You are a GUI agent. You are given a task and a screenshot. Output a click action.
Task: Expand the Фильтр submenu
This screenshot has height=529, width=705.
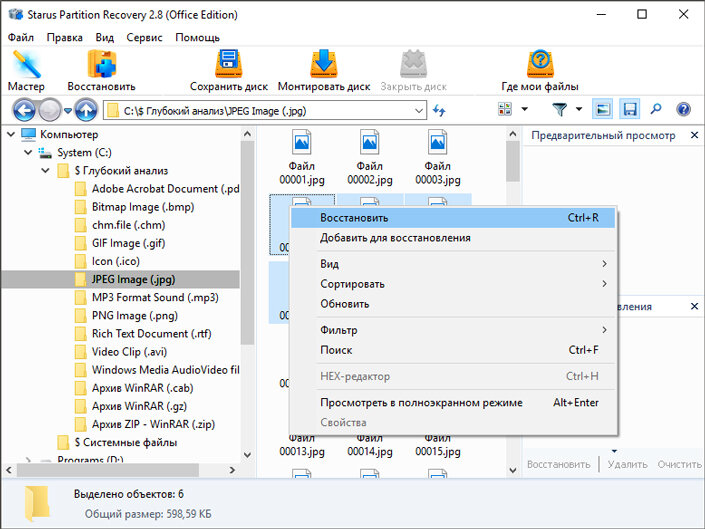pyautogui.click(x=453, y=330)
